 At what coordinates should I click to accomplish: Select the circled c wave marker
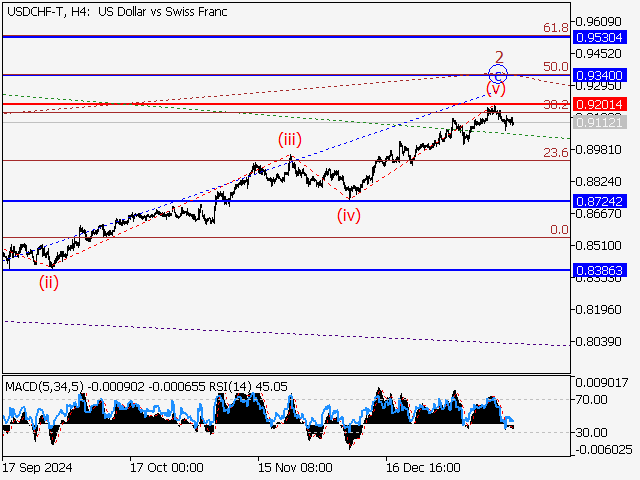pyautogui.click(x=498, y=73)
